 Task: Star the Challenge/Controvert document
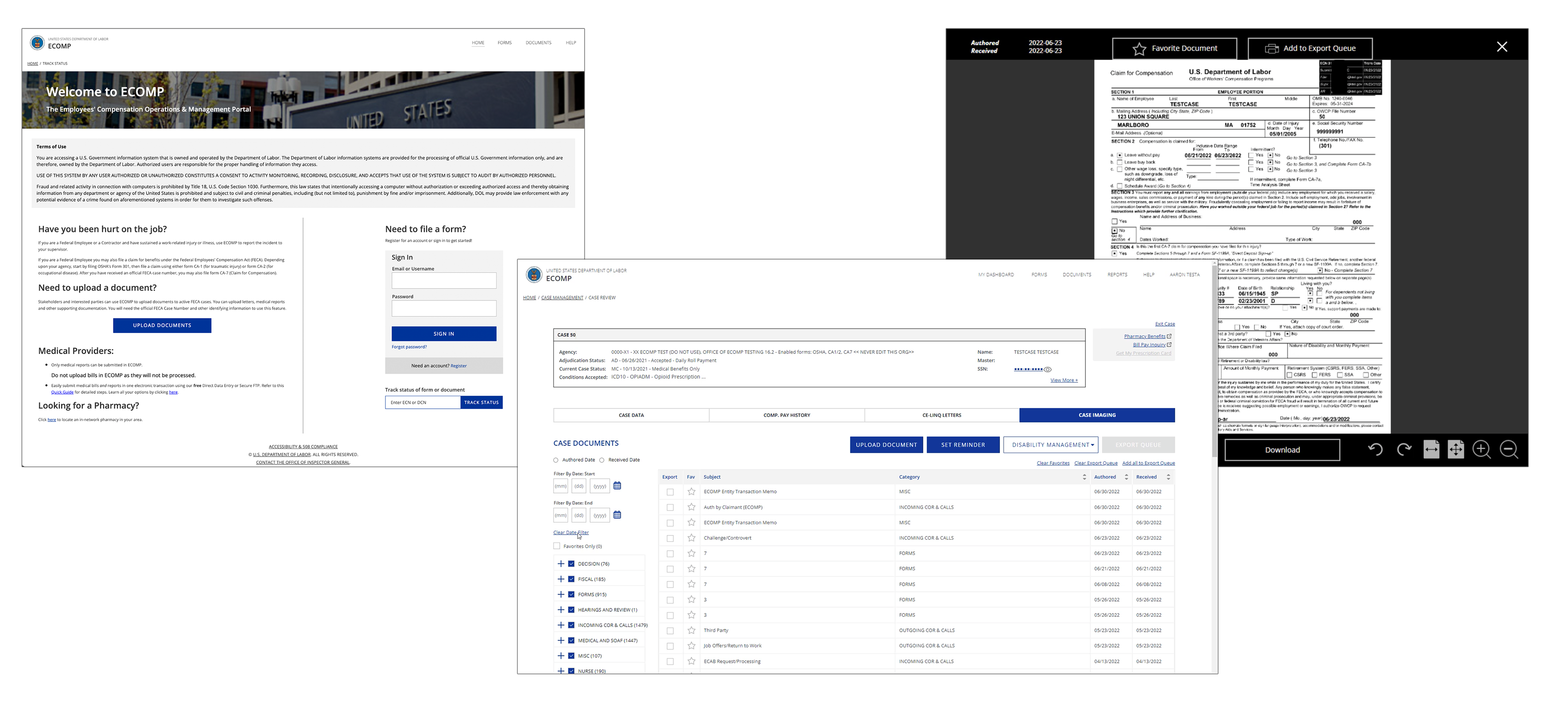point(691,538)
